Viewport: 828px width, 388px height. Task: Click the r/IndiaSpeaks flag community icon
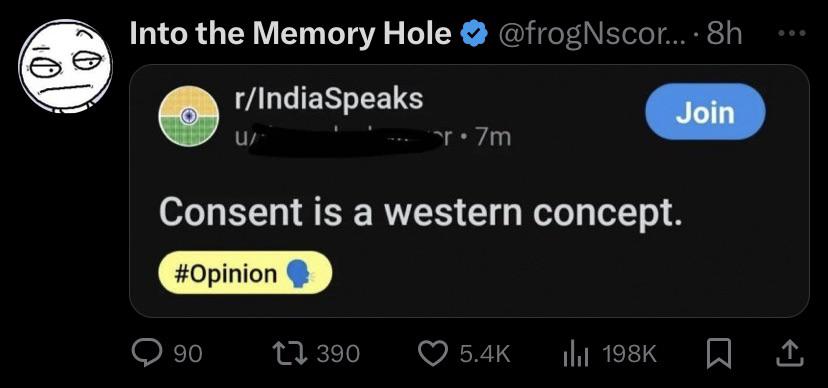coord(189,116)
